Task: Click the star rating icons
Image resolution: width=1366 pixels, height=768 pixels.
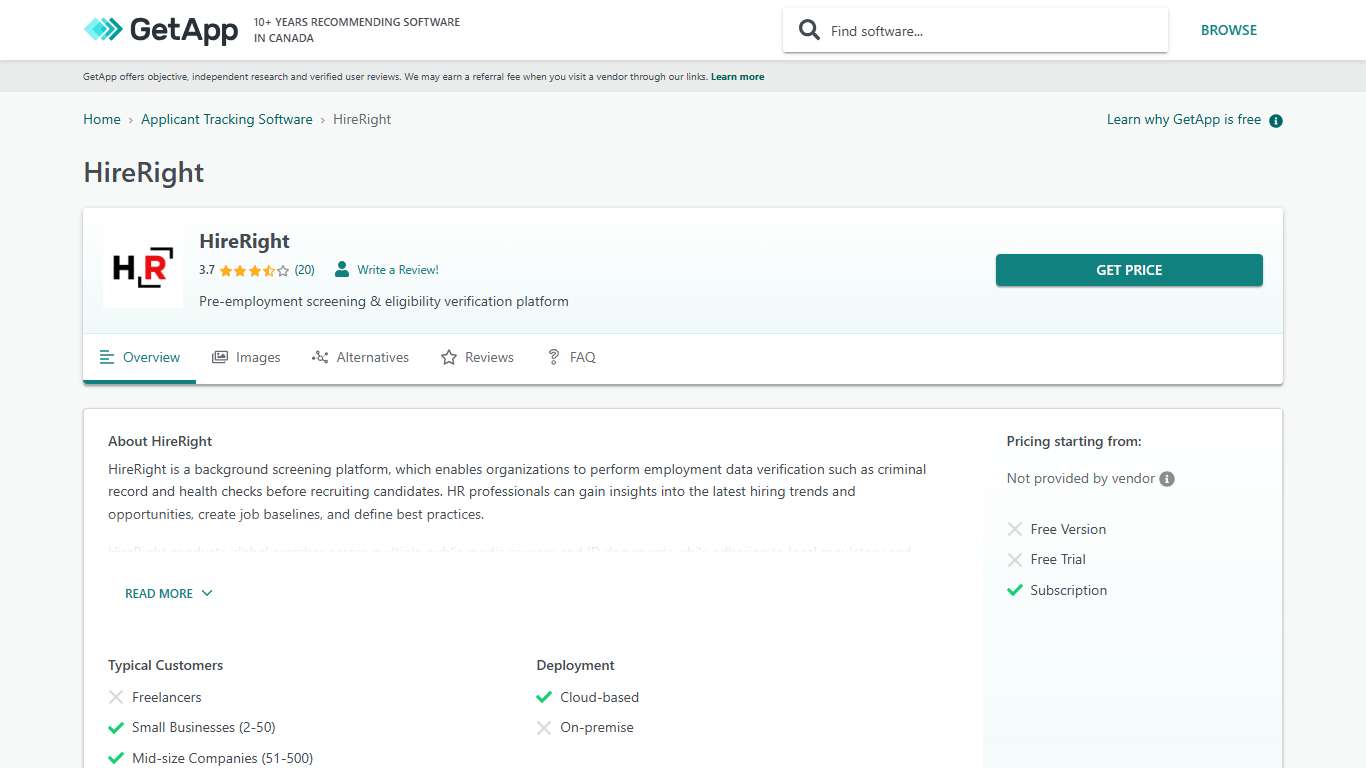Action: point(254,270)
